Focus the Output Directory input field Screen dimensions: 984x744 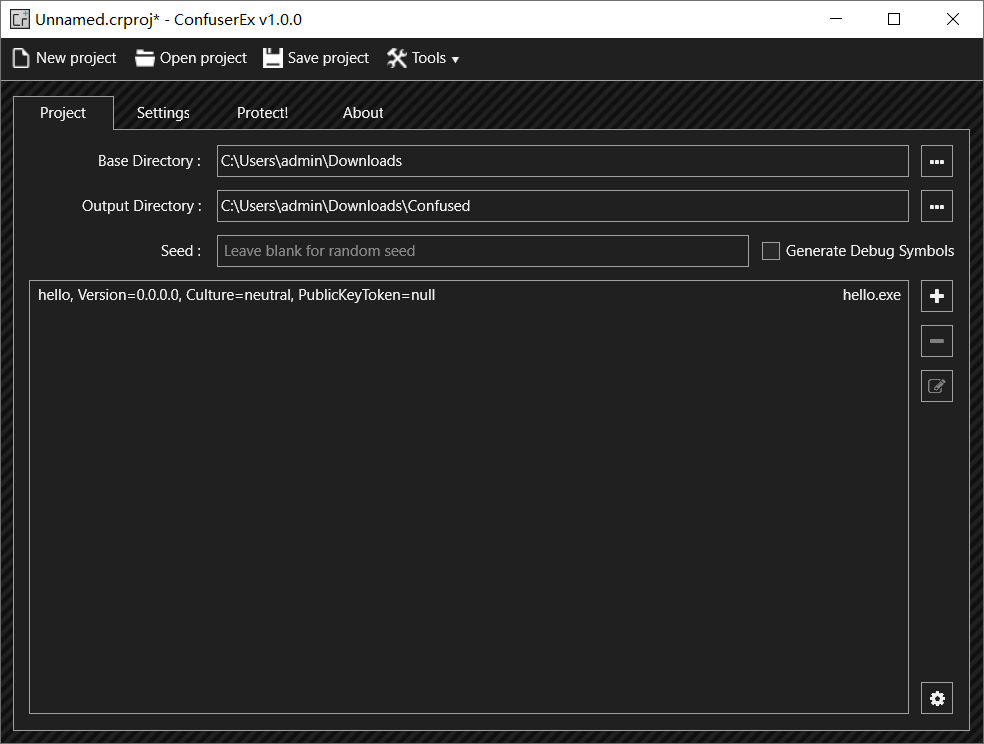(563, 206)
